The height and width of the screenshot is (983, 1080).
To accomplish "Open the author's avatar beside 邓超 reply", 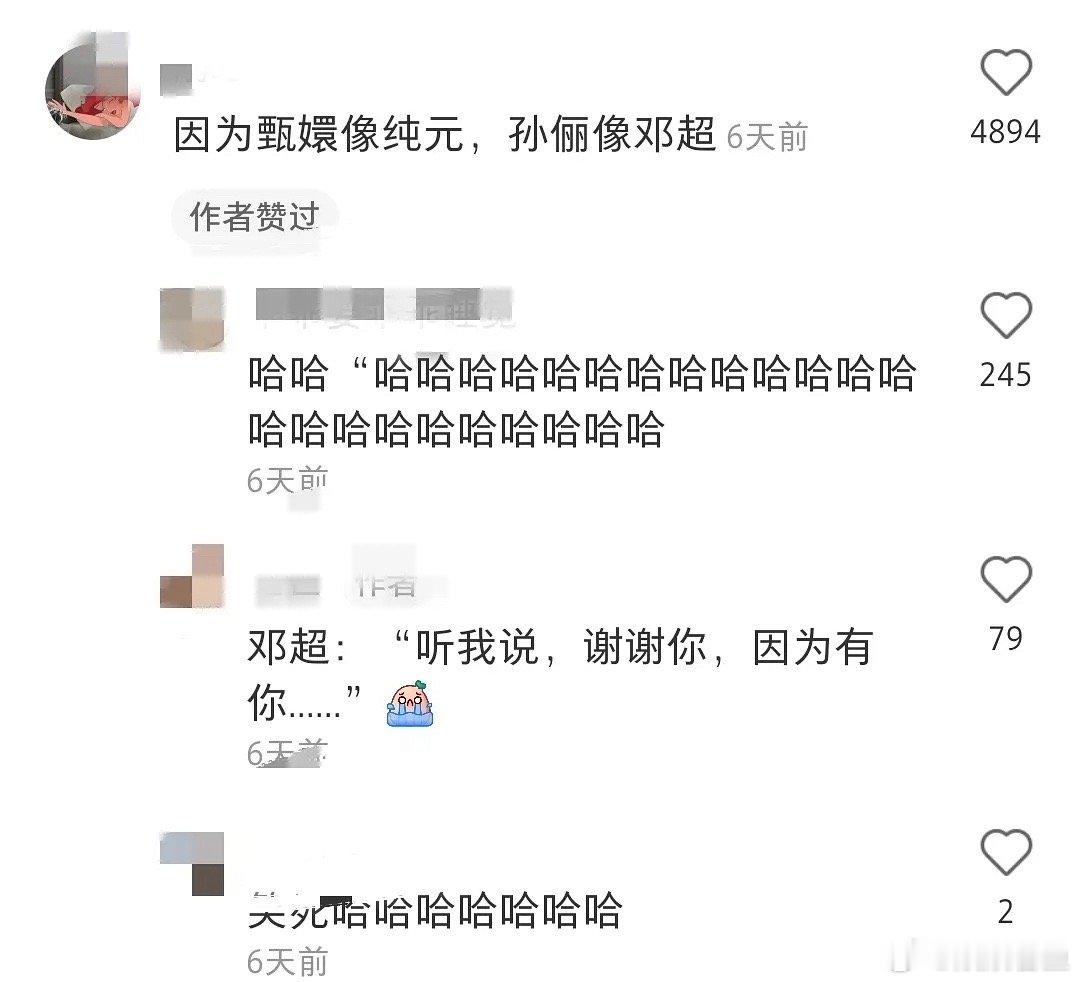I will [x=192, y=576].
